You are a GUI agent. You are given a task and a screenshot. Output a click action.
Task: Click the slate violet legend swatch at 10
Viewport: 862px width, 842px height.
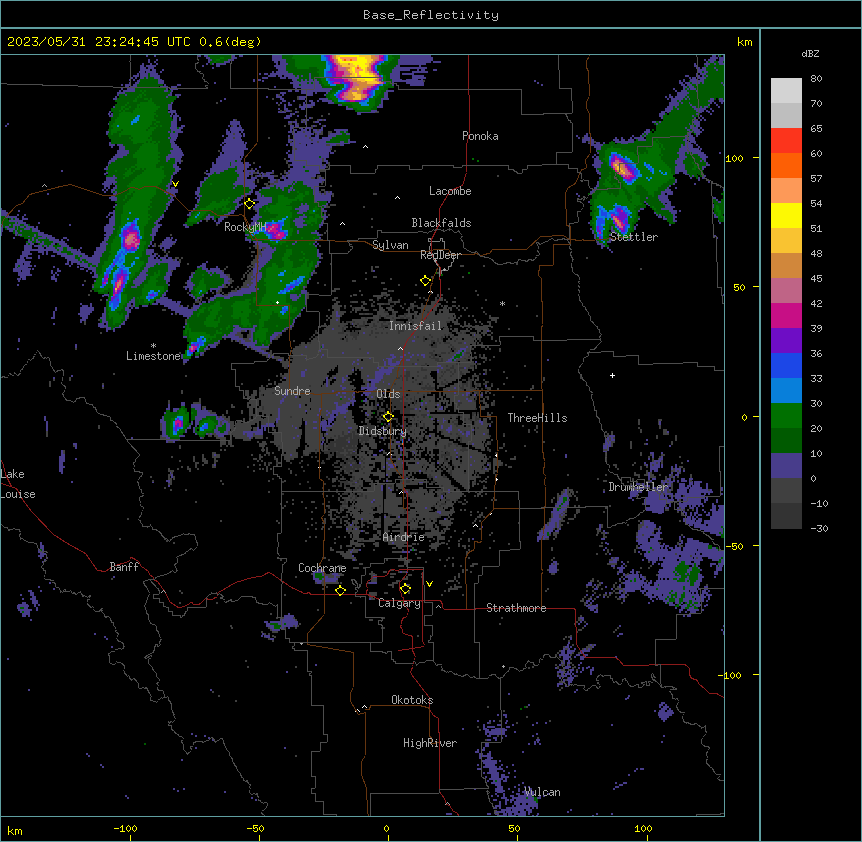pyautogui.click(x=786, y=466)
